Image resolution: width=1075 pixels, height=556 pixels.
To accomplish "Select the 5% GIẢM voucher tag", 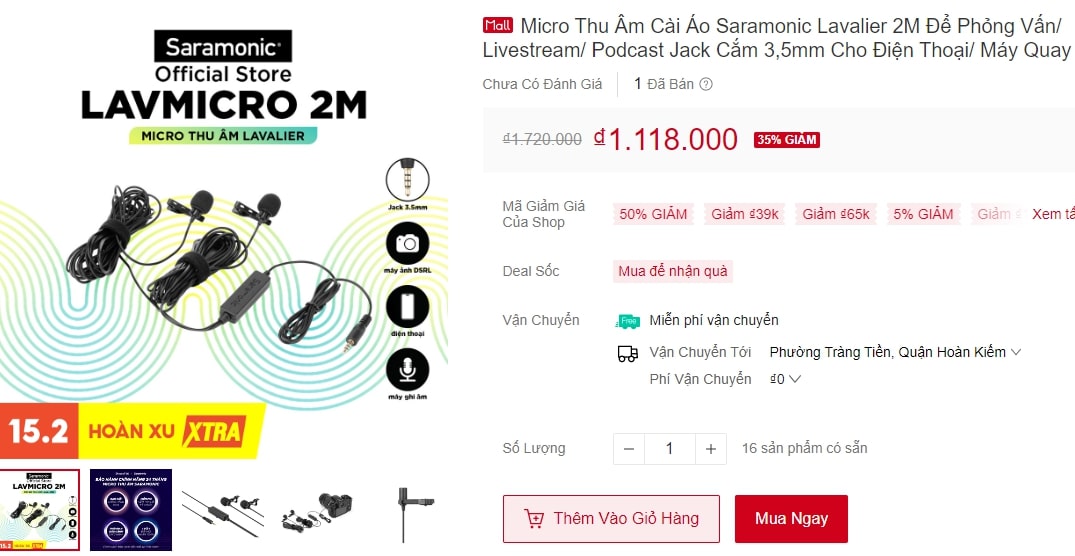I will (x=923, y=214).
